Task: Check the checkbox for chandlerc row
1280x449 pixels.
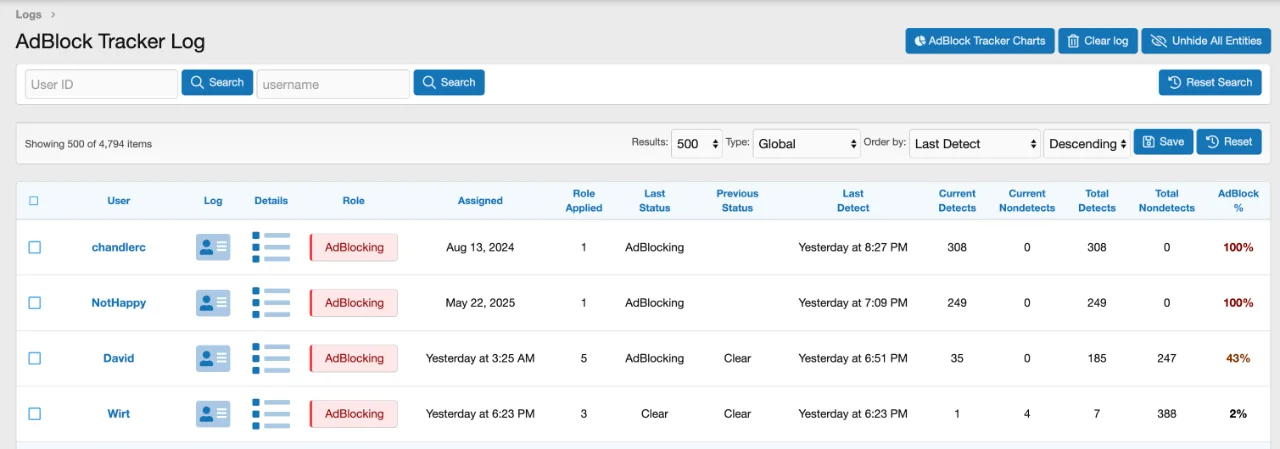Action: click(x=35, y=247)
